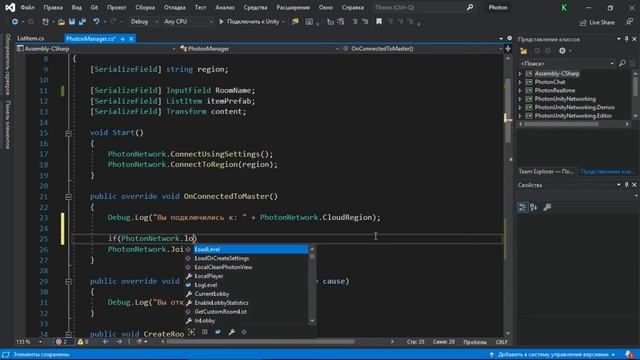Expand PhotonRealtime node in Class View
Viewport: 640px width, 360px height.
point(520,91)
